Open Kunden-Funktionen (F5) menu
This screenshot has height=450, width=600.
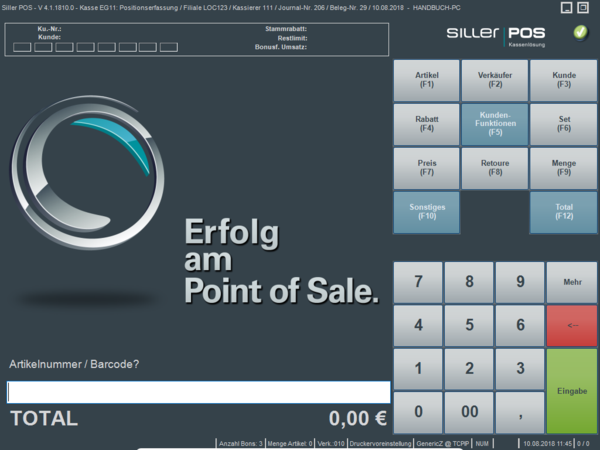pos(495,123)
